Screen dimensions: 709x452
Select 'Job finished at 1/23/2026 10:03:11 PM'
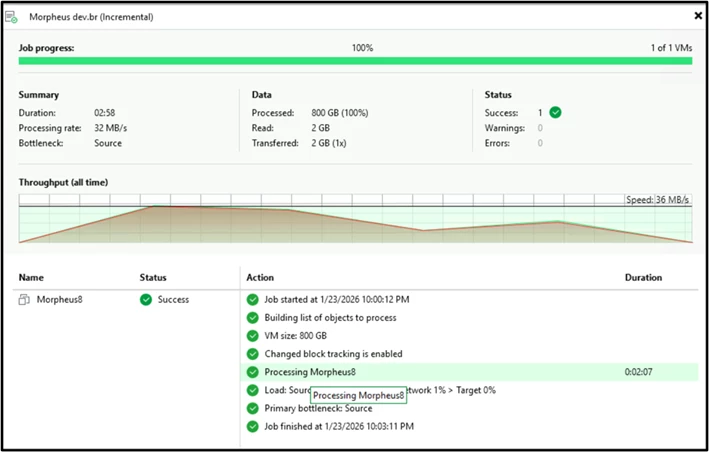coord(339,426)
